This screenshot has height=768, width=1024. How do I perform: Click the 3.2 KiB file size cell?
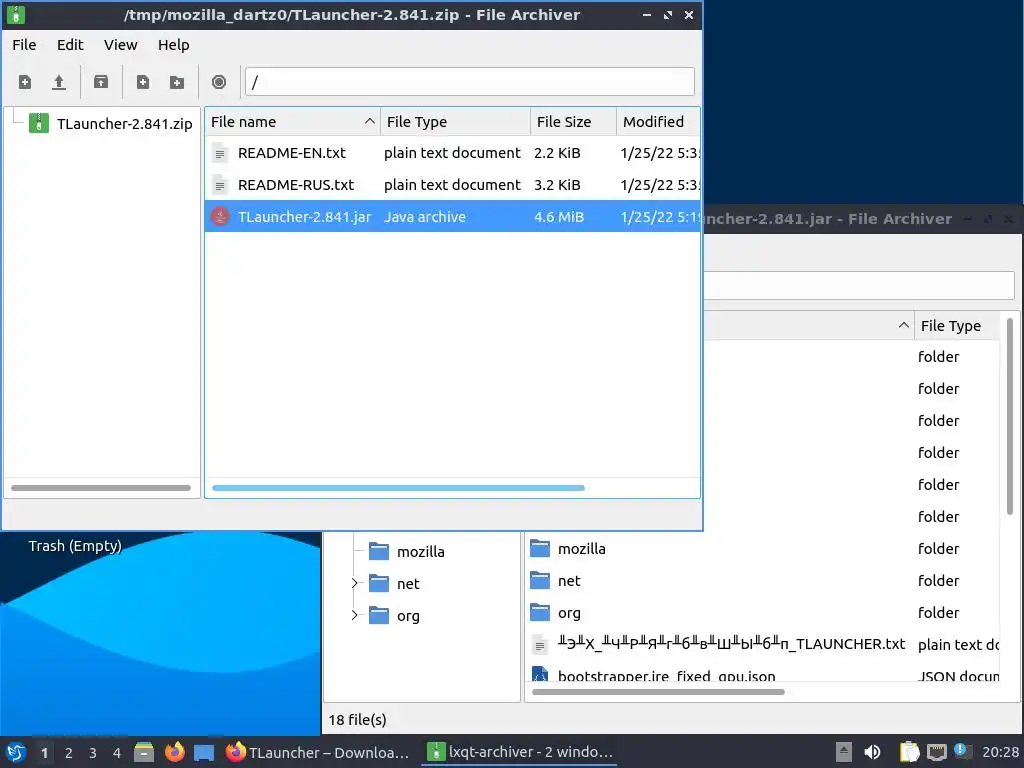(557, 185)
